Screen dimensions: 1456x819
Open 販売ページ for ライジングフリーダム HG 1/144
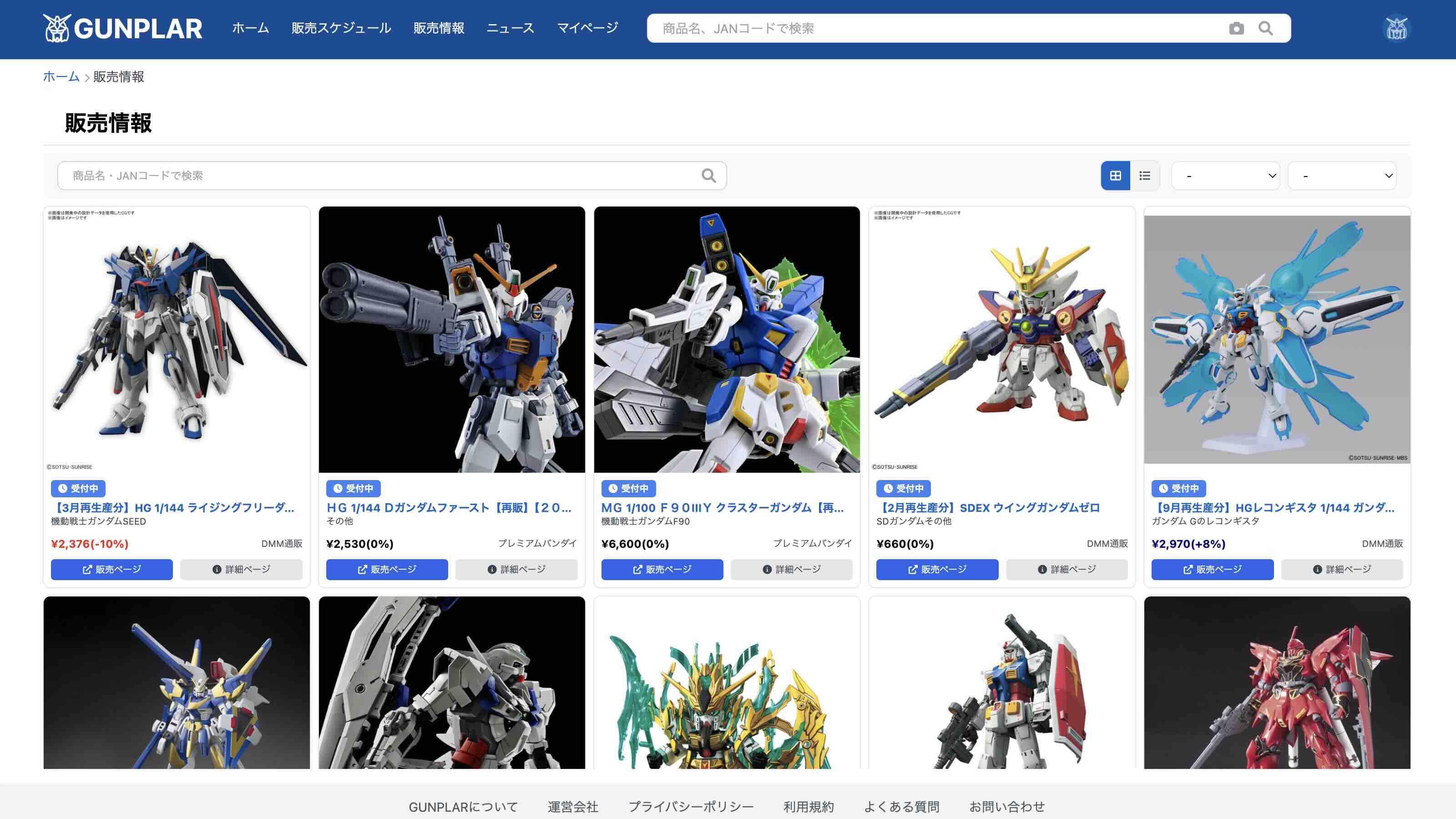point(112,569)
